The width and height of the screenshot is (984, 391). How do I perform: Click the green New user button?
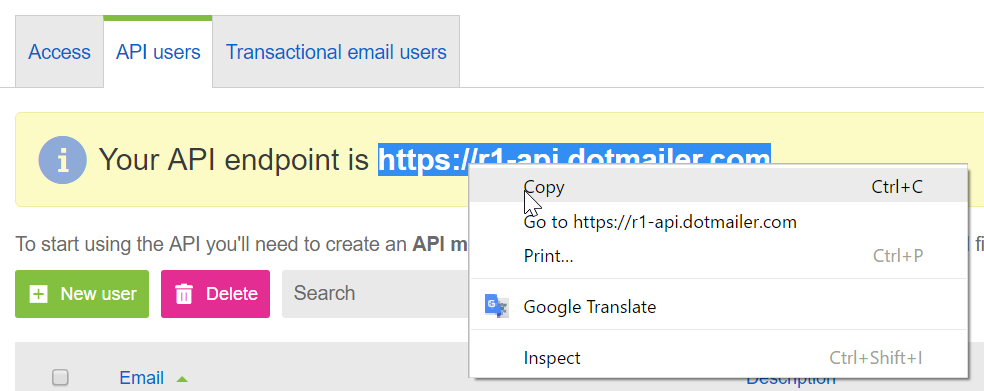(82, 294)
